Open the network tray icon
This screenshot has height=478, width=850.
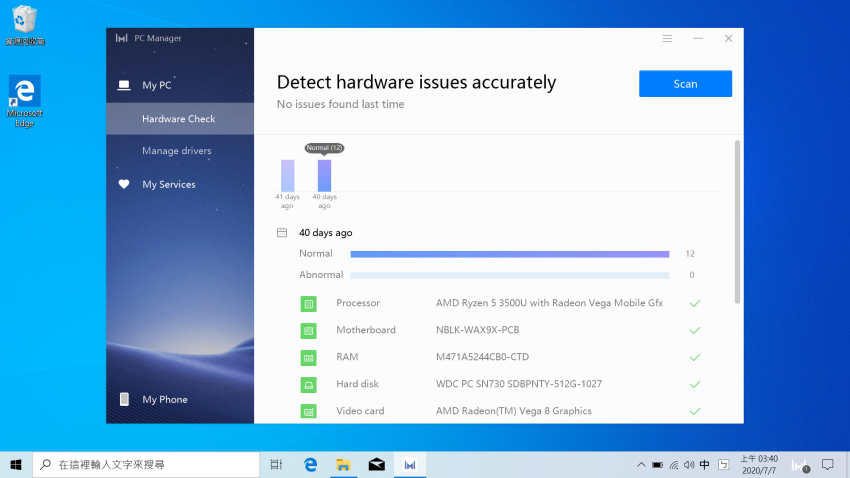point(674,465)
